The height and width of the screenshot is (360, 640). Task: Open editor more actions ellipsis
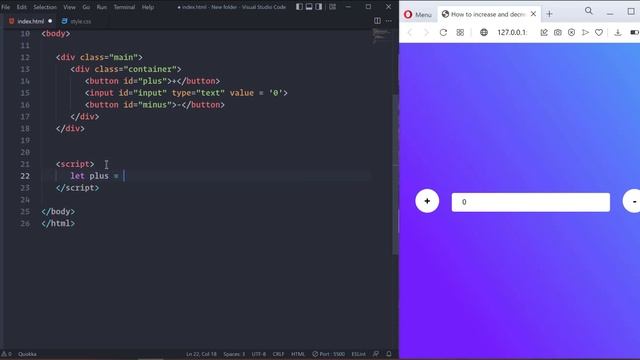(x=389, y=21)
